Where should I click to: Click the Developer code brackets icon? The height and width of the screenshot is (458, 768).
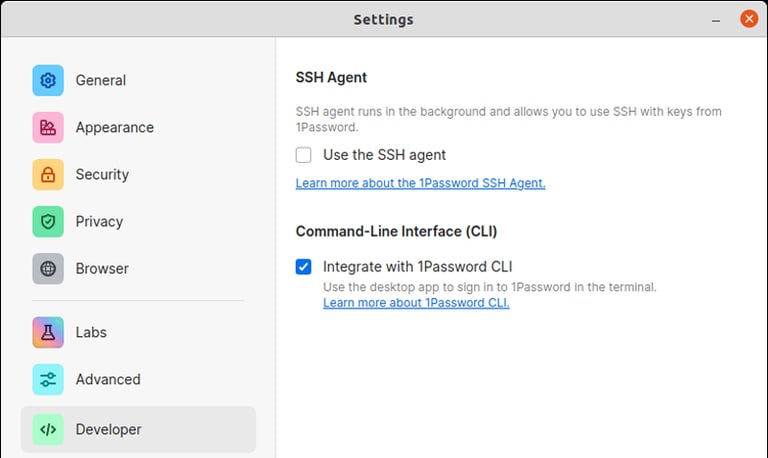click(48, 429)
